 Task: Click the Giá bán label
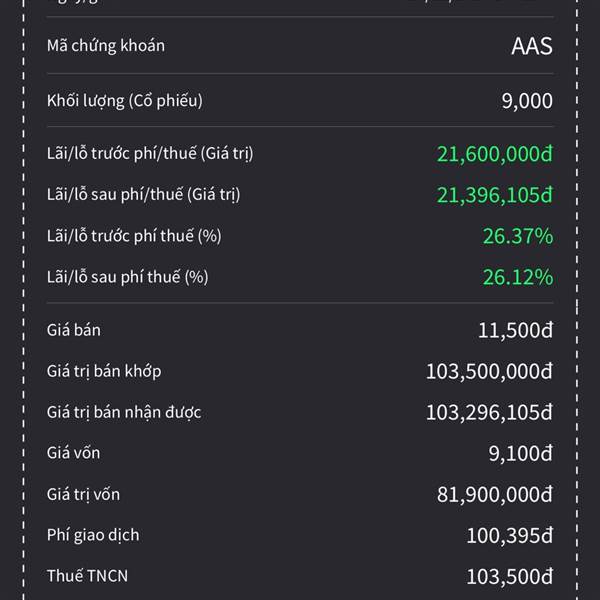[74, 330]
